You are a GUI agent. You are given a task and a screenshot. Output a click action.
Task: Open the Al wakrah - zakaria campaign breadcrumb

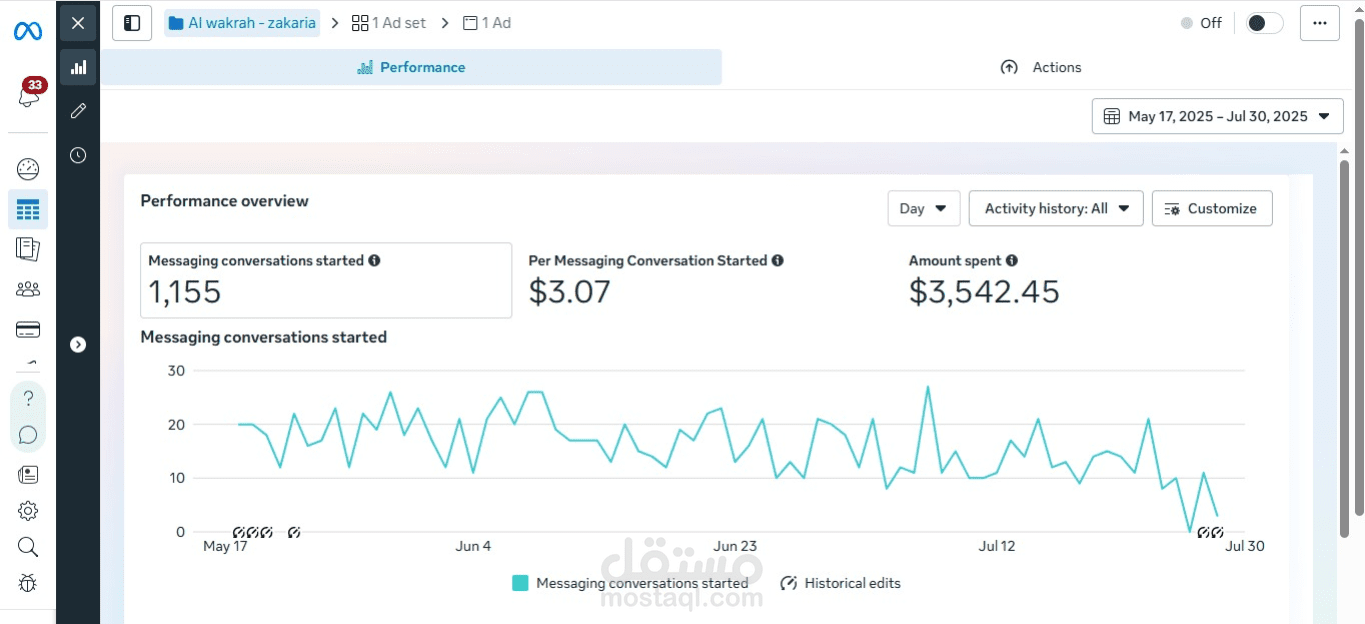(x=242, y=23)
